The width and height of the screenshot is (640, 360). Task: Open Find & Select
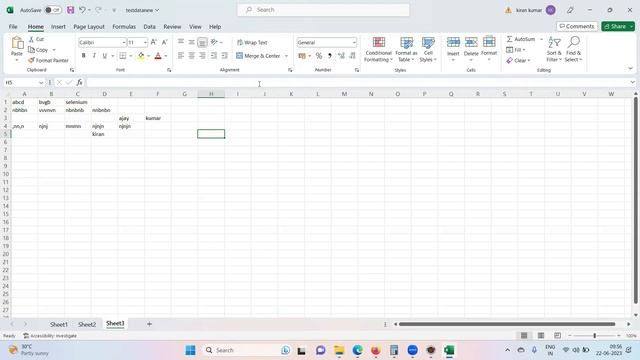(573, 49)
